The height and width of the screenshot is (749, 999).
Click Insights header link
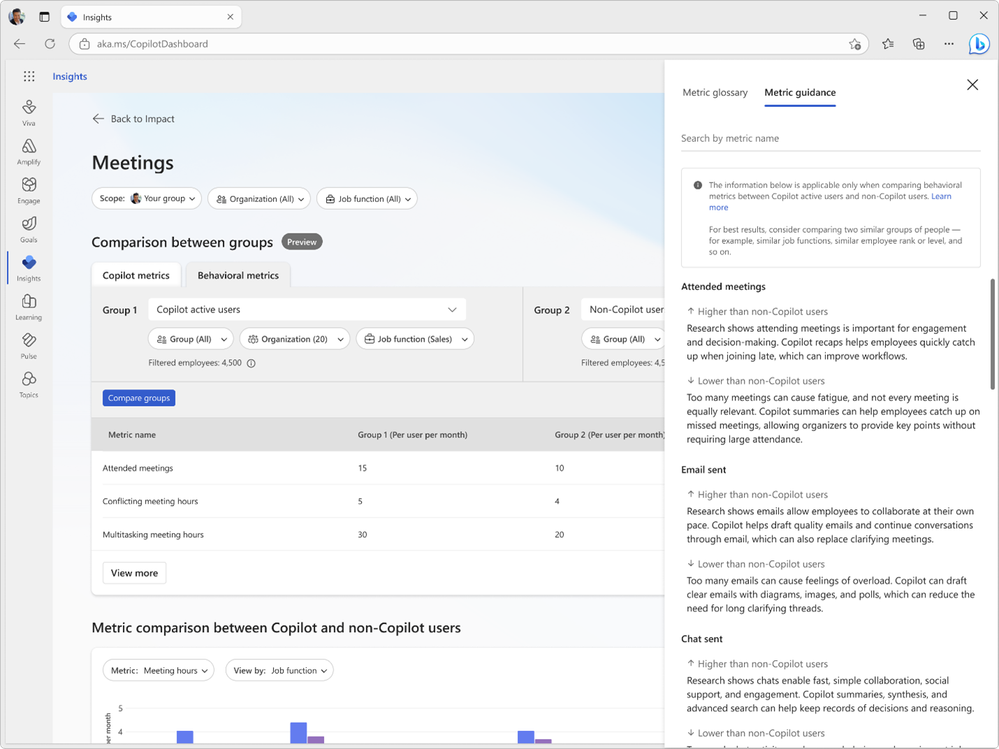(69, 76)
